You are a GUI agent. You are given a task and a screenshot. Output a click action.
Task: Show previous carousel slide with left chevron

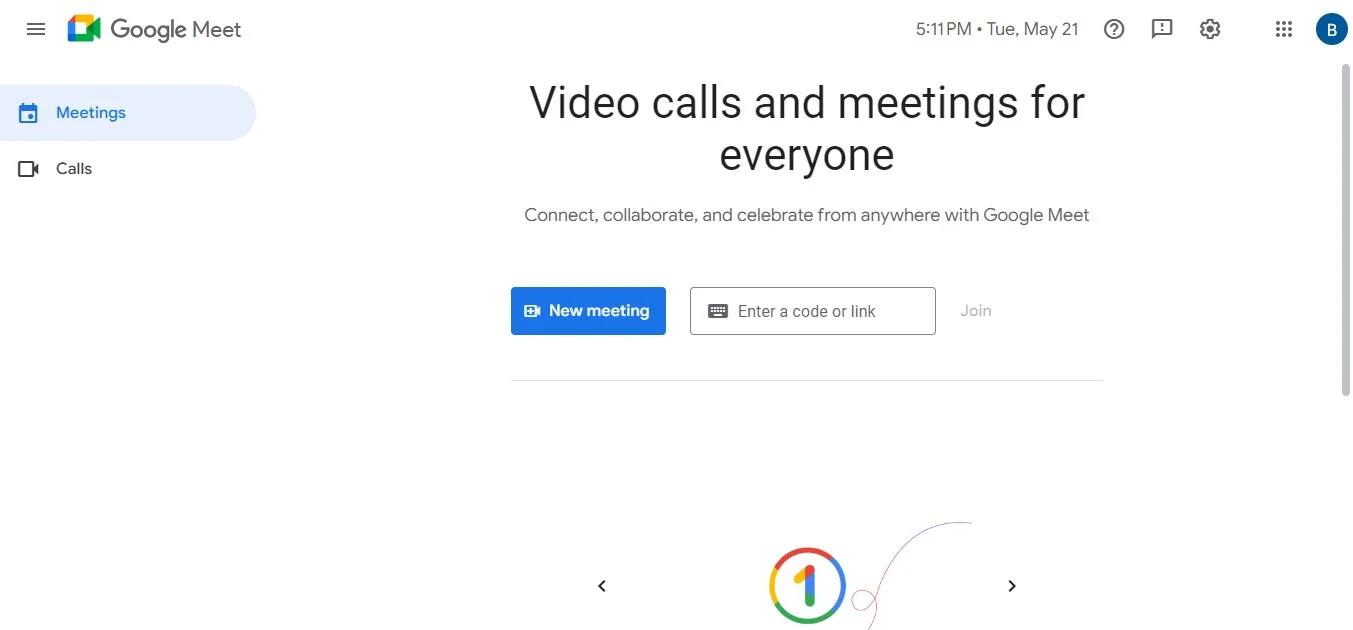click(x=602, y=586)
